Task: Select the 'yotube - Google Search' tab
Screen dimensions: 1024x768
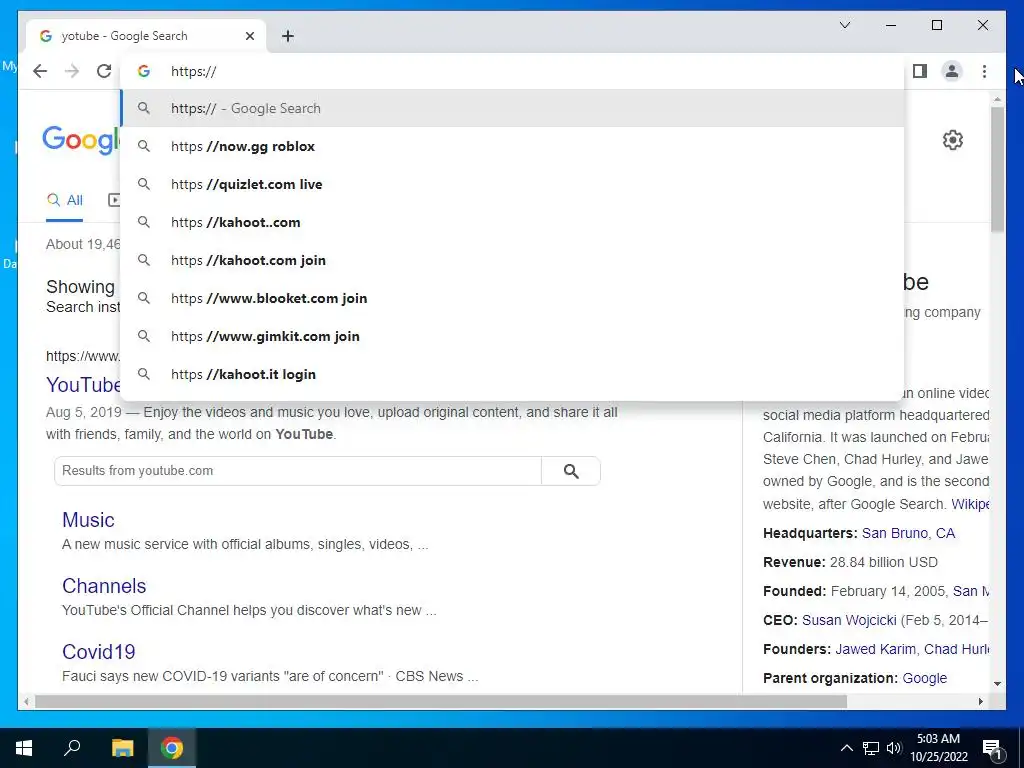Action: 145,36
